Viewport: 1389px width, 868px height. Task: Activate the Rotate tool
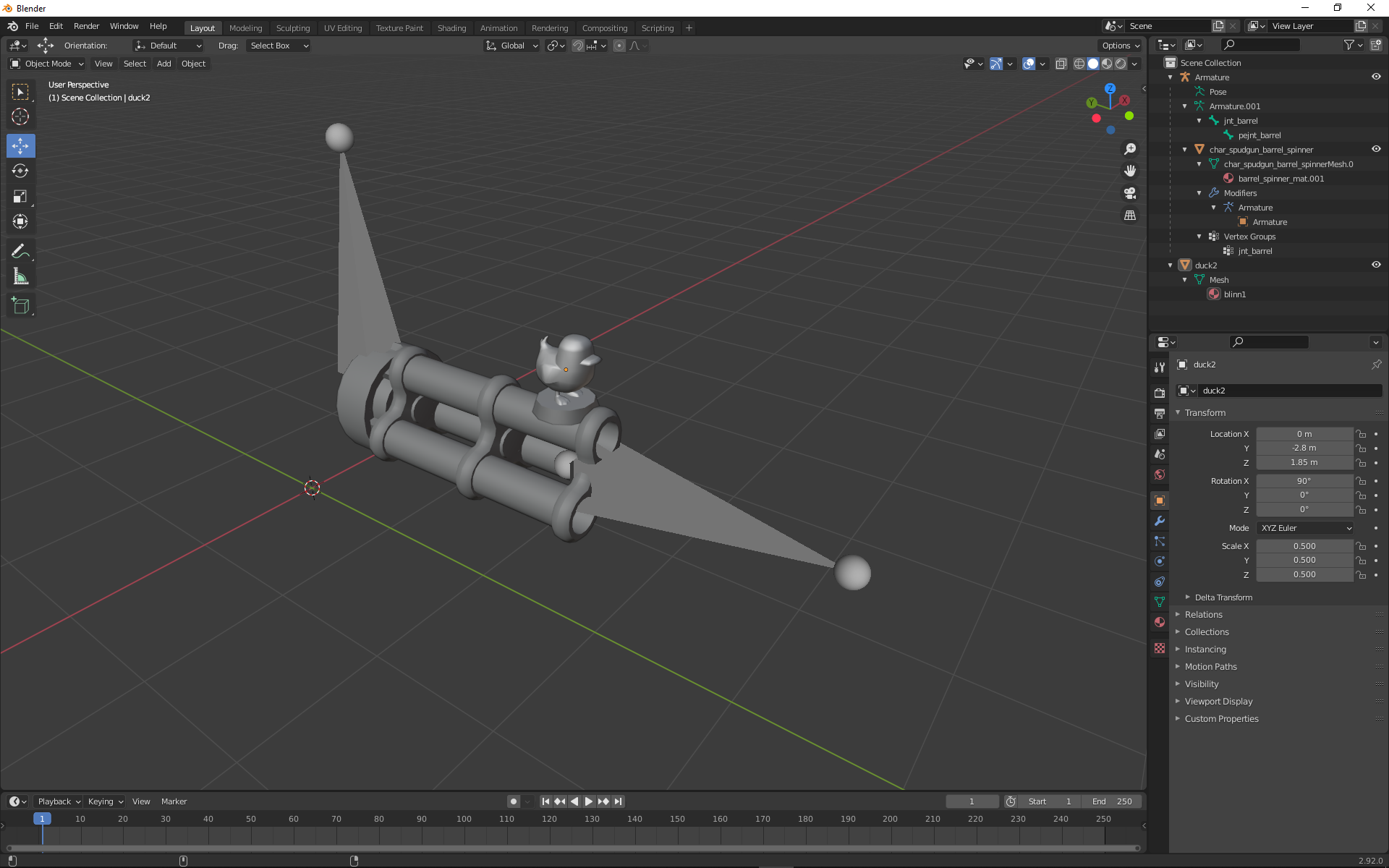click(20, 171)
